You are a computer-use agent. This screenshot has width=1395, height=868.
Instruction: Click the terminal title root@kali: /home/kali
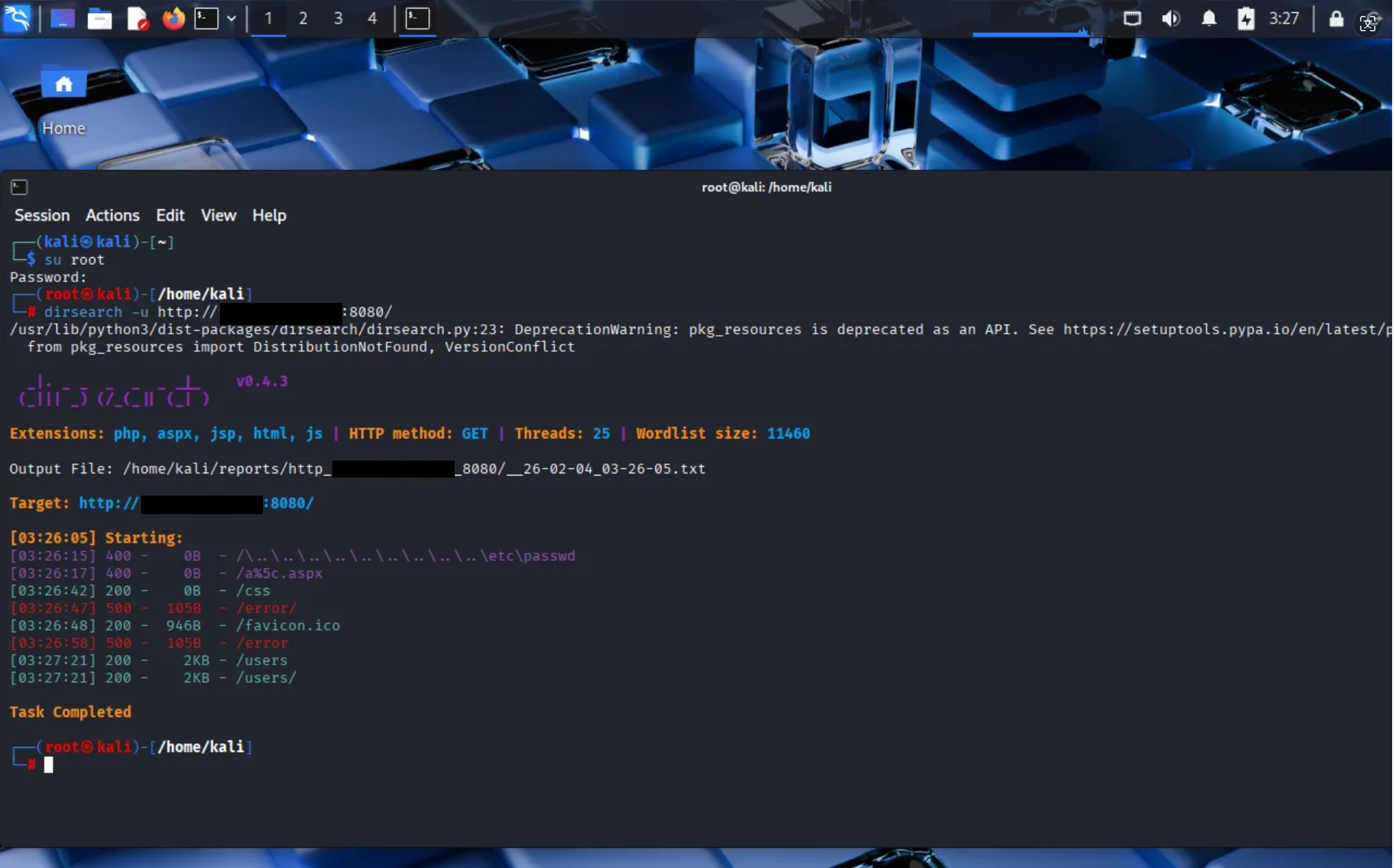click(766, 188)
